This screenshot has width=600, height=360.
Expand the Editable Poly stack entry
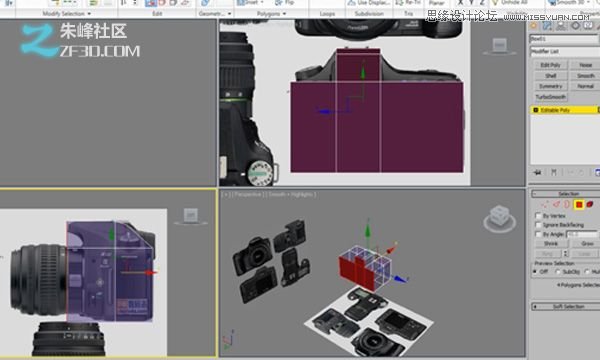point(536,110)
